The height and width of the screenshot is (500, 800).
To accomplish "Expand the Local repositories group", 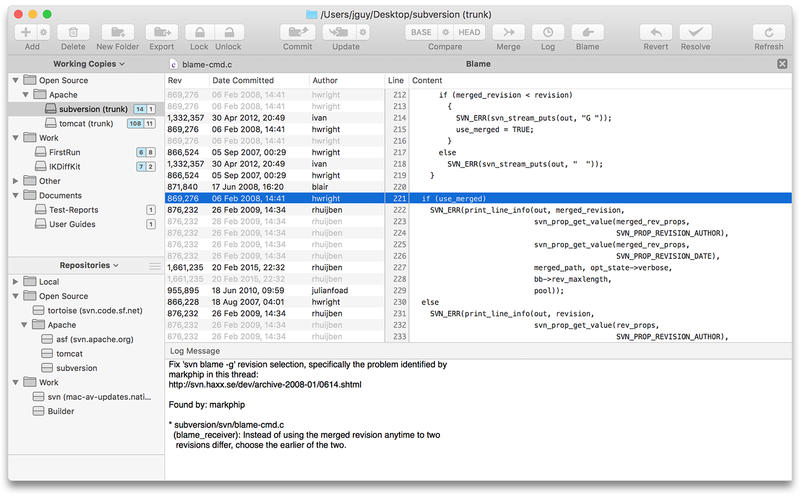I will (16, 282).
